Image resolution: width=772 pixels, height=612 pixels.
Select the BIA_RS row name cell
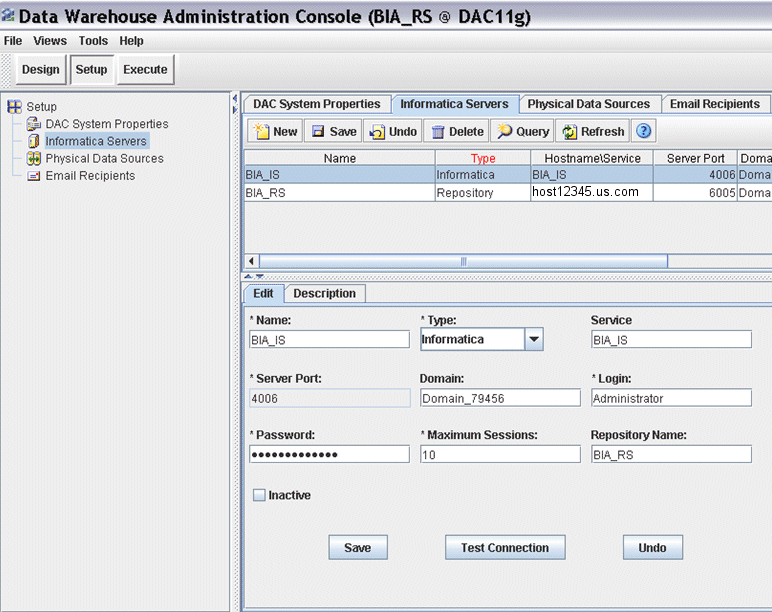coord(340,193)
